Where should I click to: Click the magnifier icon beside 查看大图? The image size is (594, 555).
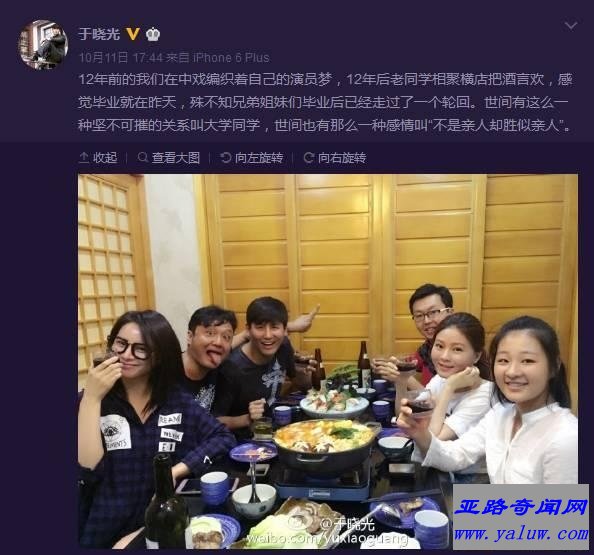click(x=143, y=157)
